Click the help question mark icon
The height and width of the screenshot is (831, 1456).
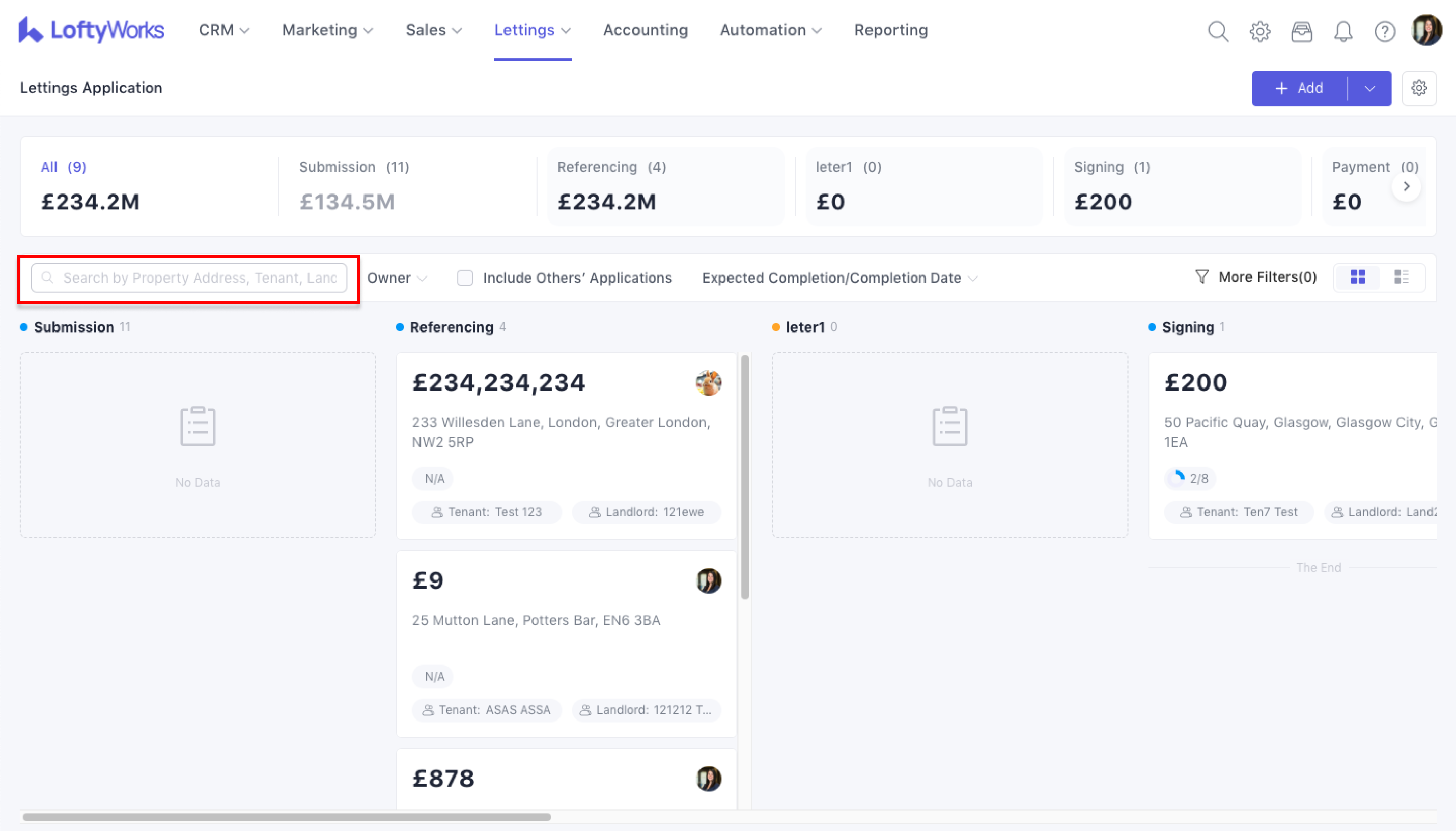click(x=1385, y=31)
